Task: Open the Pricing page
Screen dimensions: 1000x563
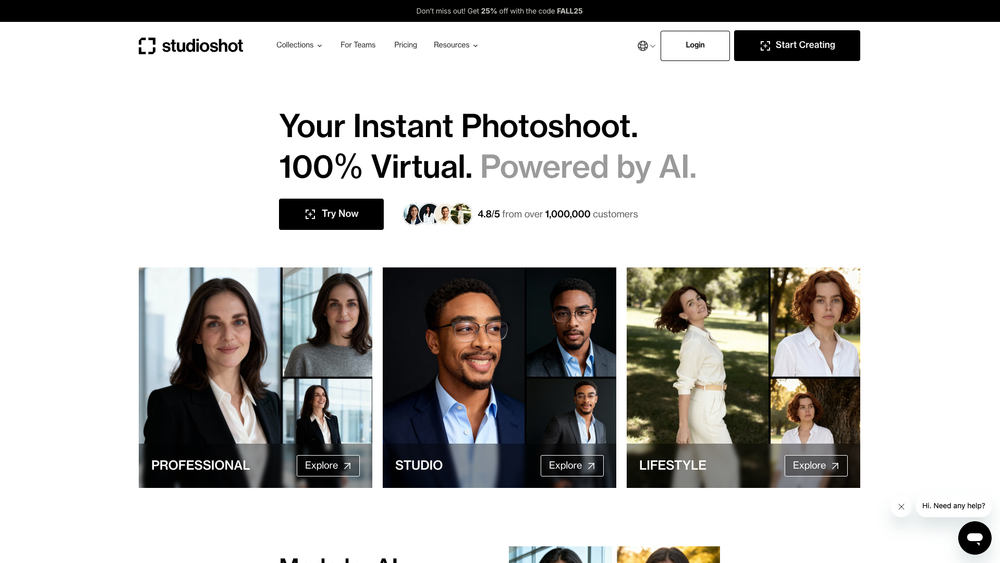Action: pyautogui.click(x=406, y=45)
